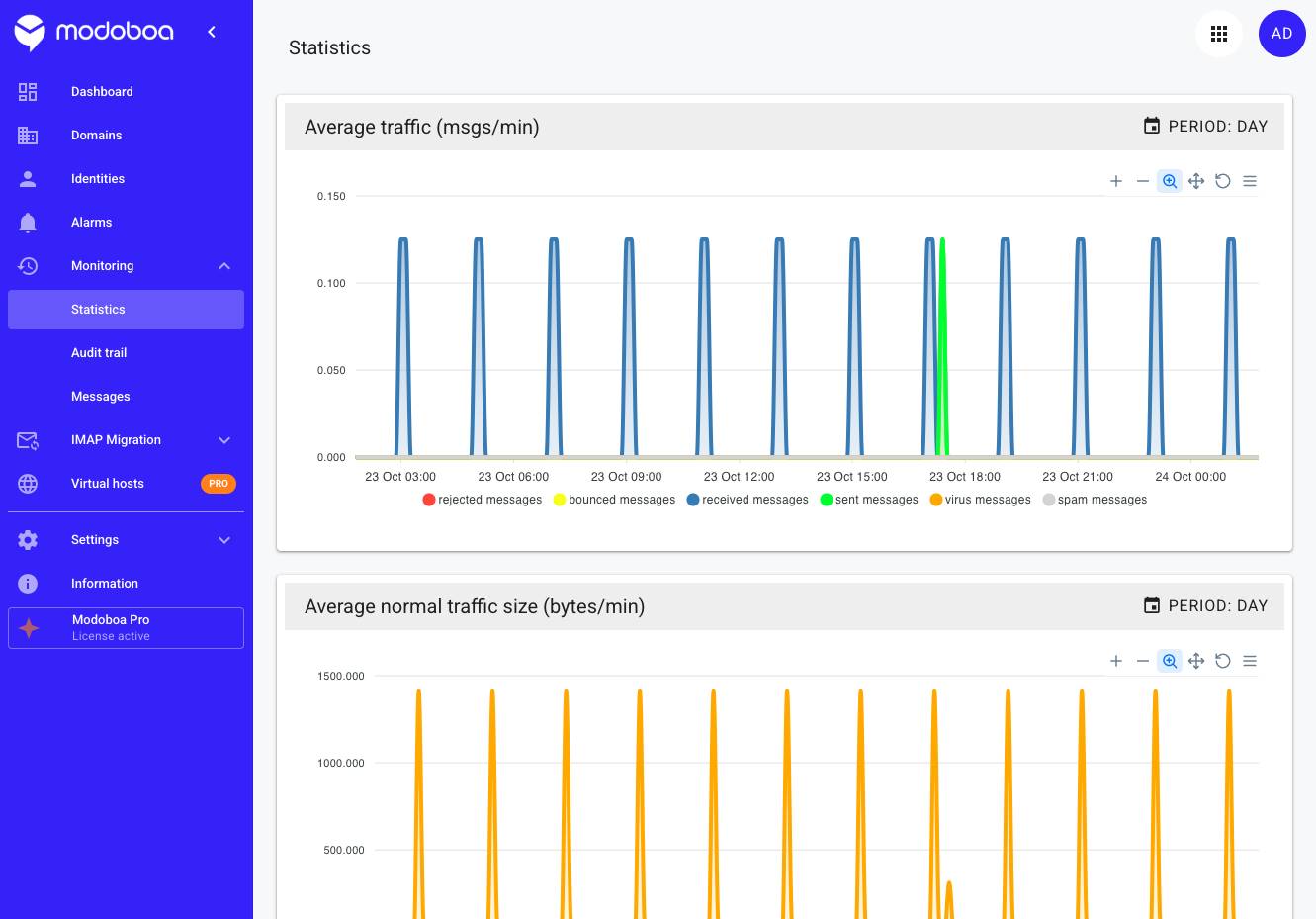Click the AD user avatar

point(1282,34)
